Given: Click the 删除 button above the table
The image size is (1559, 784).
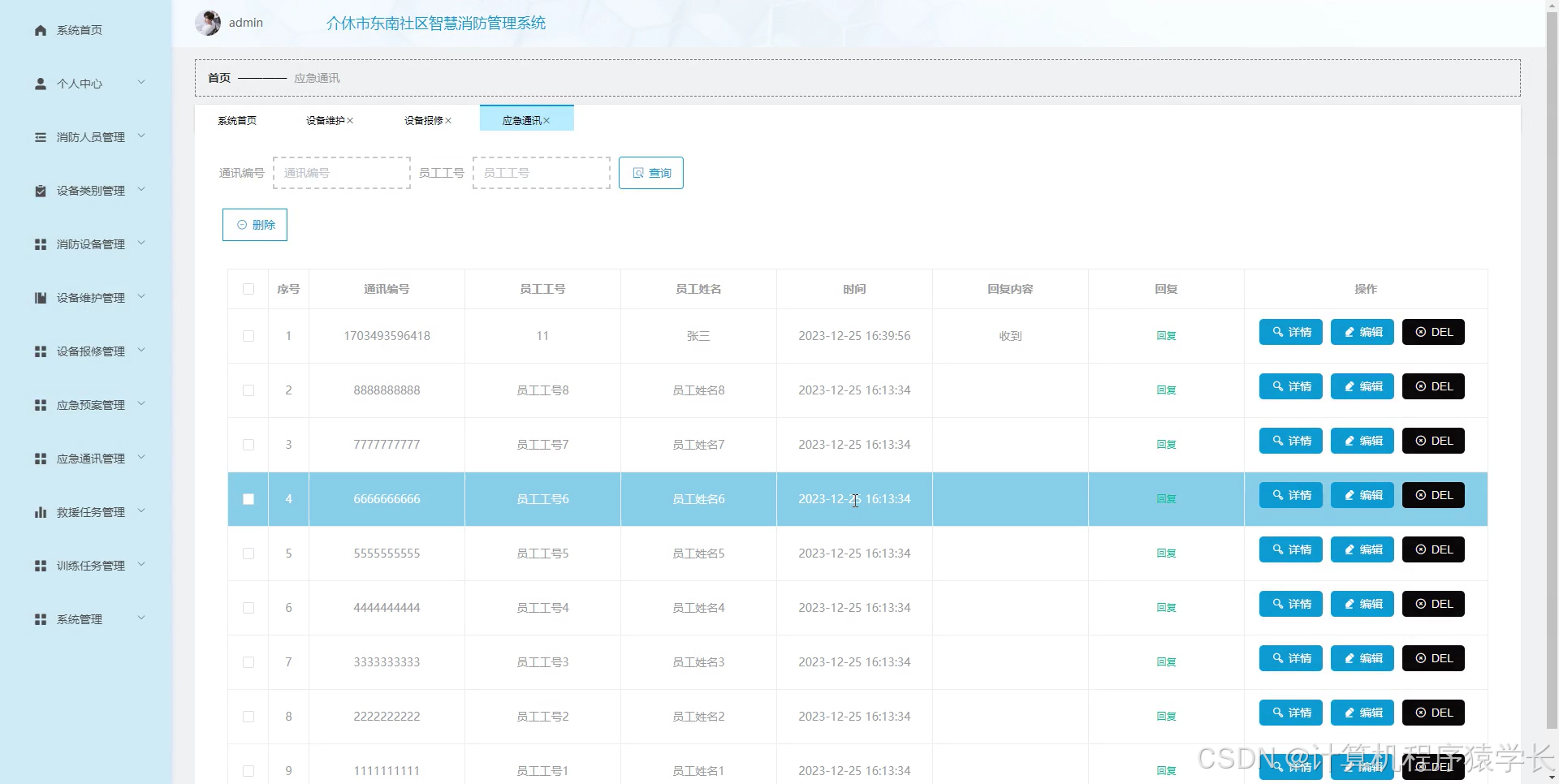Looking at the screenshot, I should 255,225.
